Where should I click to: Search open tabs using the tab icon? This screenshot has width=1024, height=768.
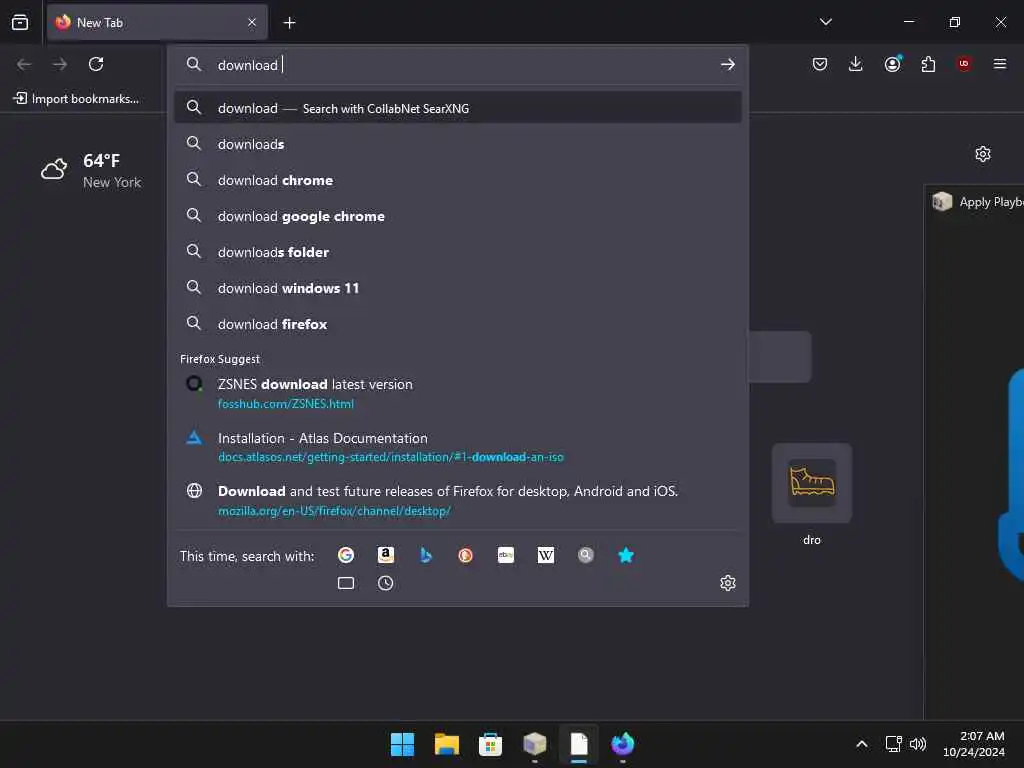(x=345, y=583)
